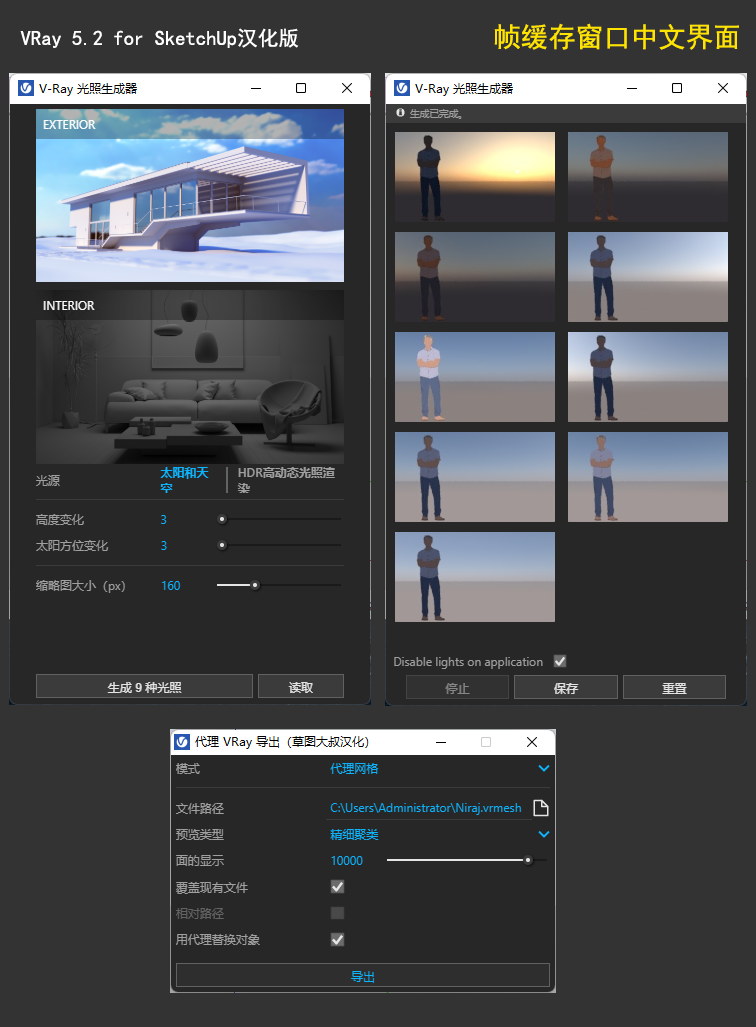Screen dimensions: 756x1027
Task: Close the proxy VRay export window
Action: (532, 741)
